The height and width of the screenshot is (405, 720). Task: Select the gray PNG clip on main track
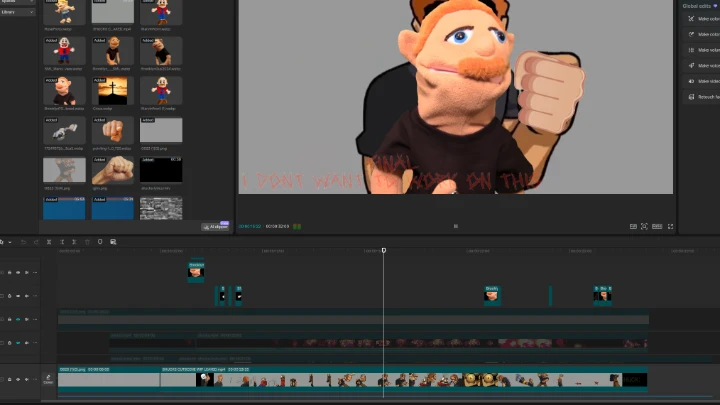click(109, 377)
